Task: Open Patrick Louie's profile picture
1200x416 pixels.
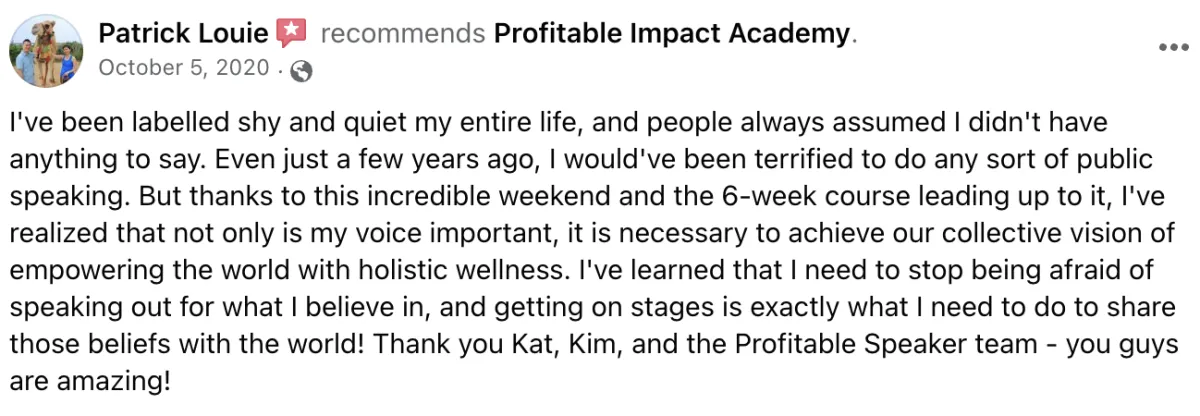Action: (x=49, y=51)
